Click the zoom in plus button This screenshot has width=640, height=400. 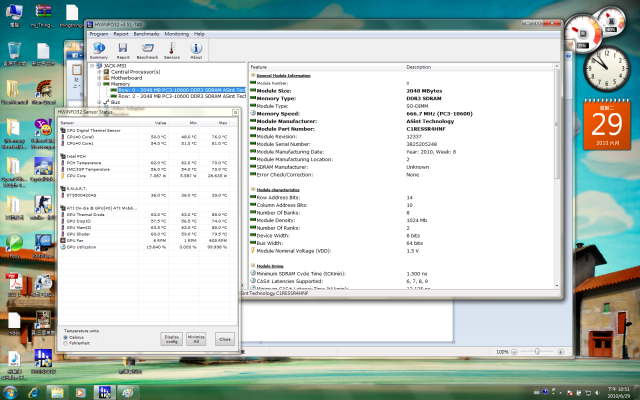click(x=560, y=351)
